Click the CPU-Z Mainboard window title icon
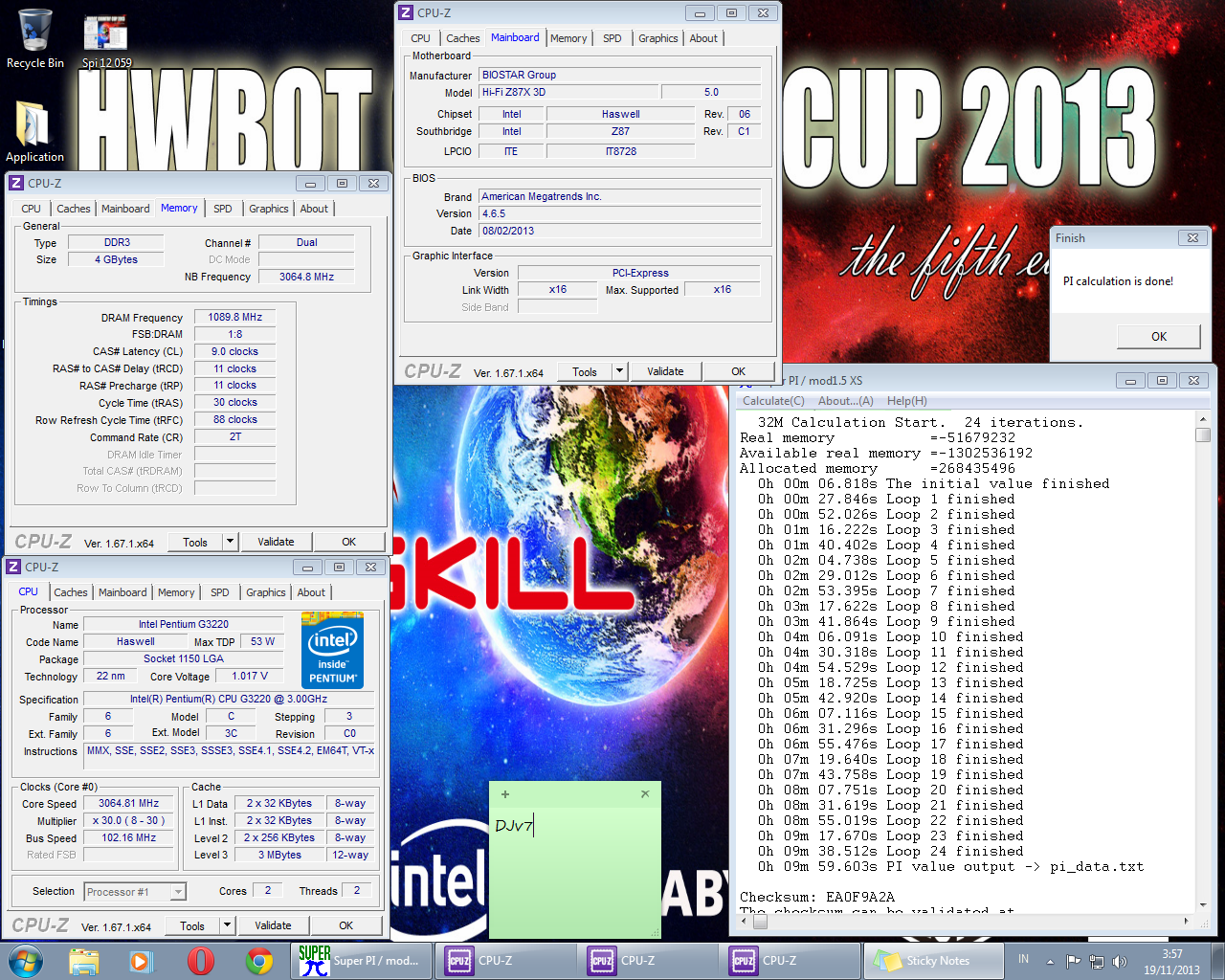This screenshot has width=1225, height=980. pyautogui.click(x=406, y=12)
